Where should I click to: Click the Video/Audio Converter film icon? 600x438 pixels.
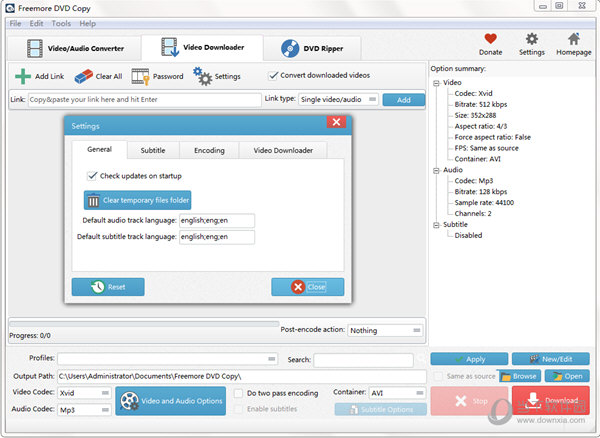pos(35,49)
